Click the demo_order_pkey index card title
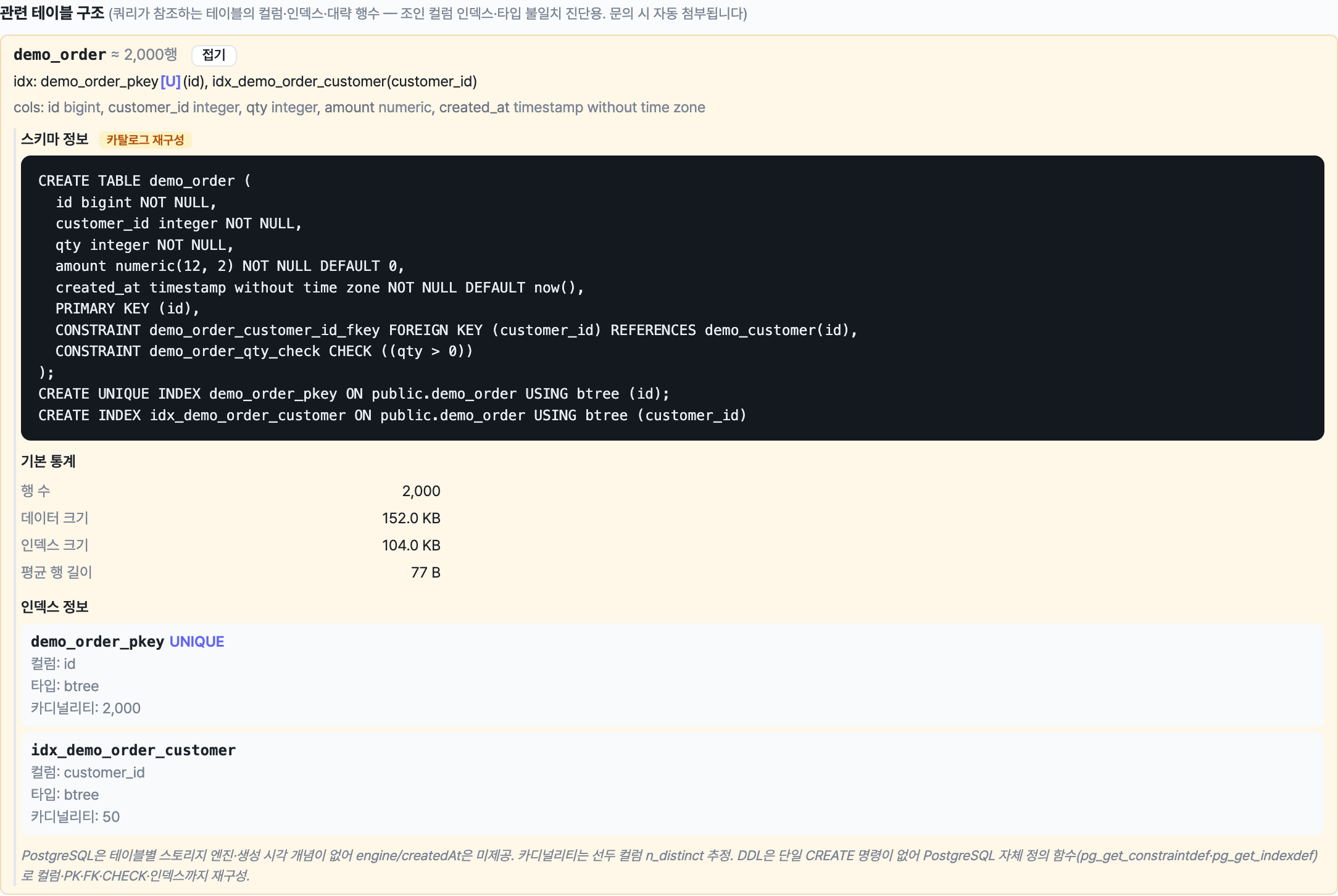The image size is (1338, 896). [x=98, y=642]
